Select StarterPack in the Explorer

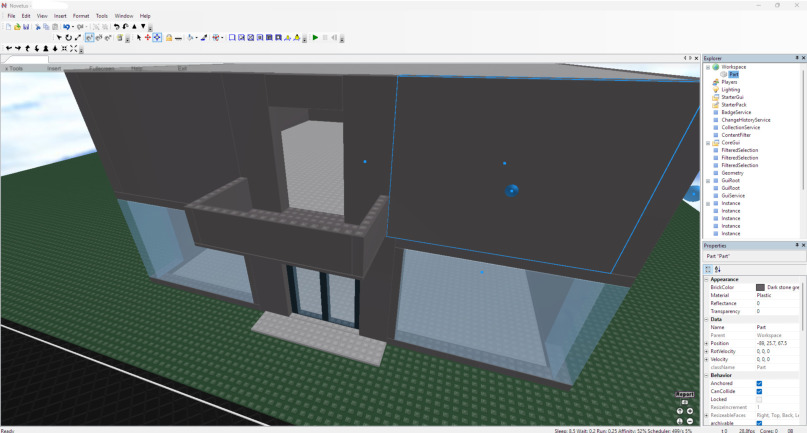(x=734, y=104)
